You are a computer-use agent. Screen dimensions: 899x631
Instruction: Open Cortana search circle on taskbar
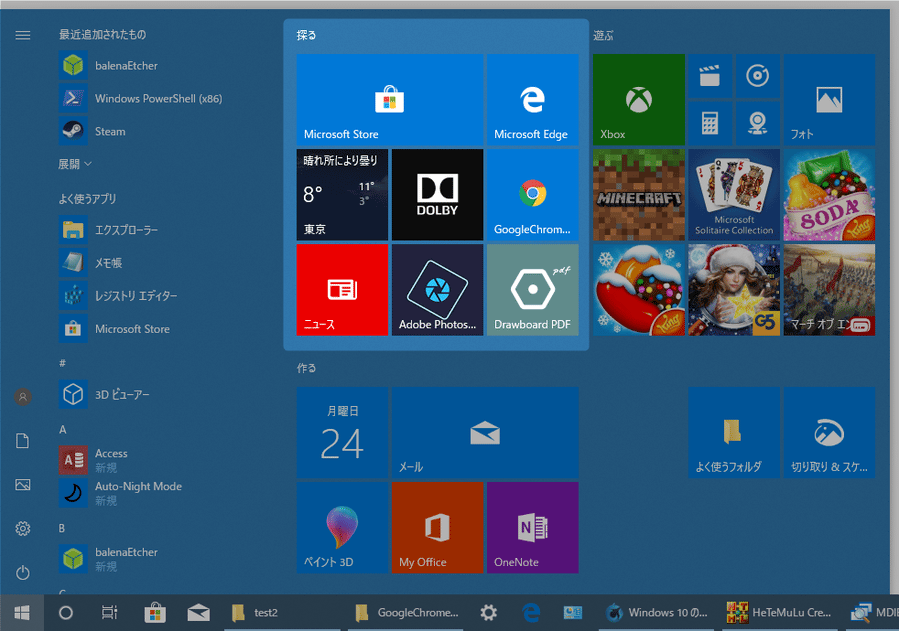pyautogui.click(x=66, y=613)
